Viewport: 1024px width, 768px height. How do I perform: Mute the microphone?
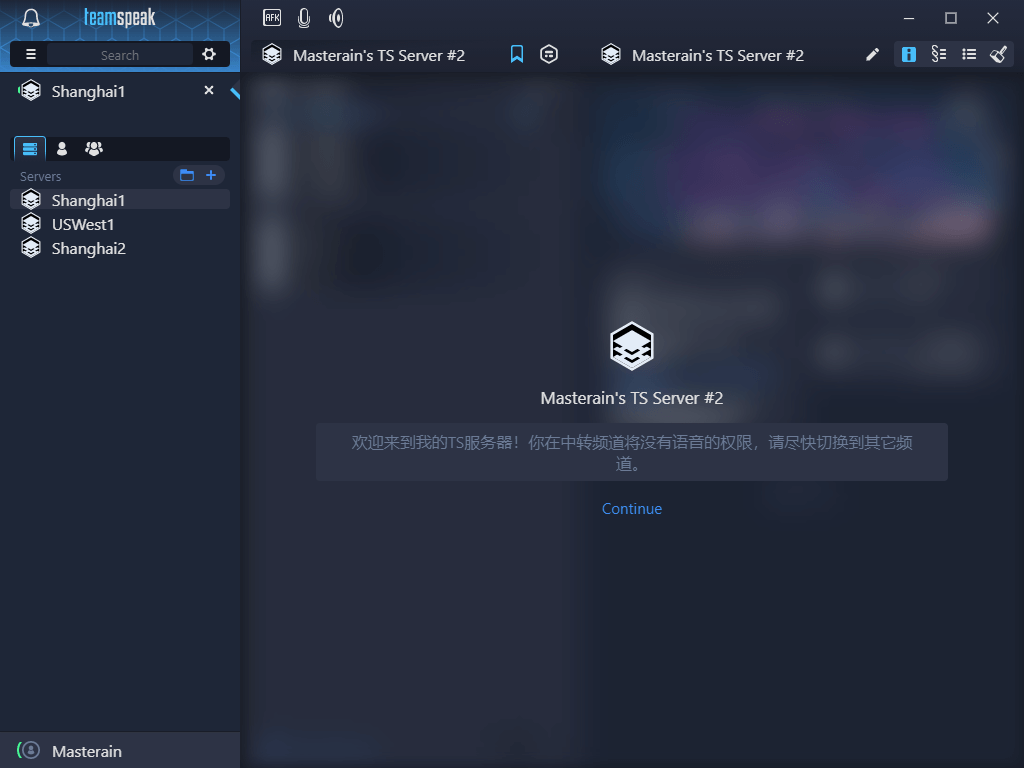pyautogui.click(x=304, y=18)
